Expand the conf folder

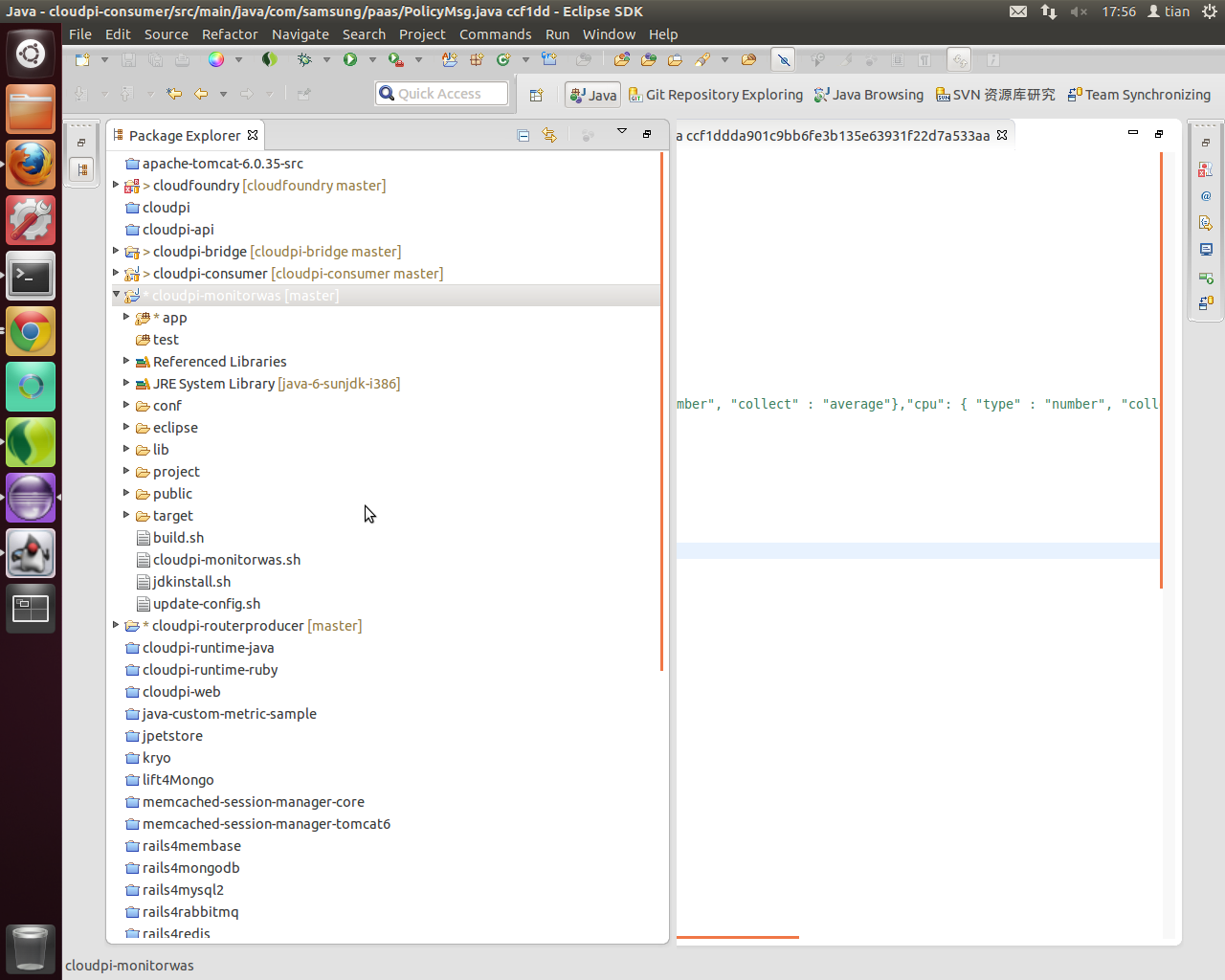126,405
